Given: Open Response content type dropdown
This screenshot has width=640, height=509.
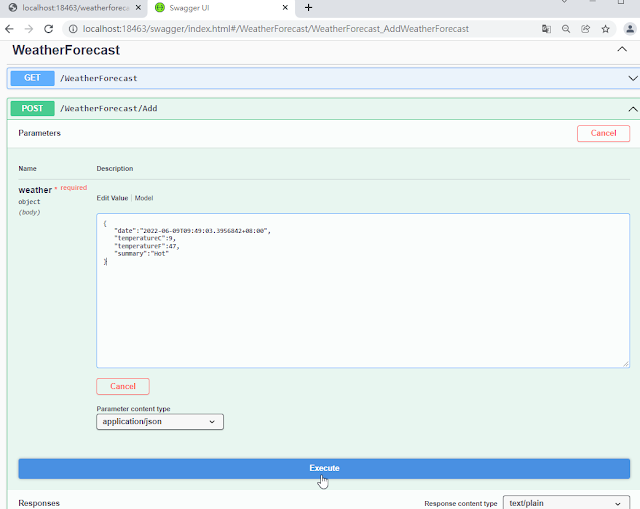Looking at the screenshot, I should tap(567, 503).
